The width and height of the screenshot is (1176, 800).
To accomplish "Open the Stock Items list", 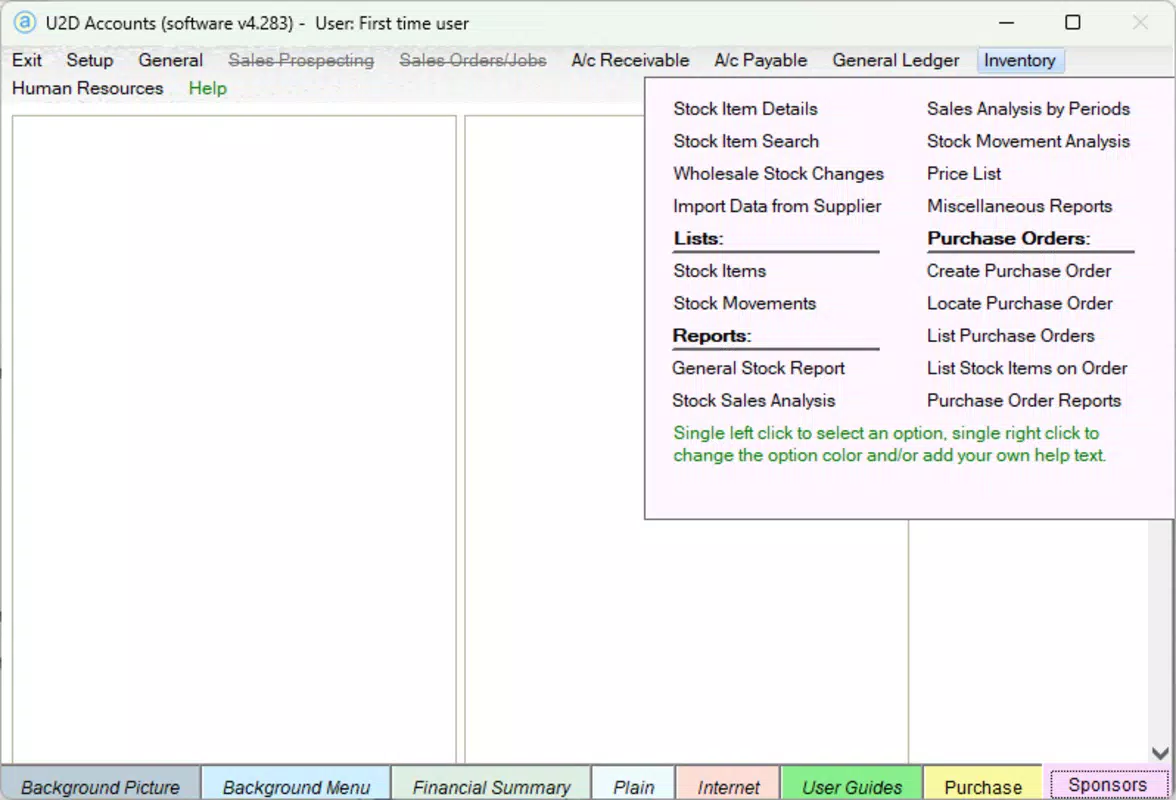I will (x=719, y=271).
